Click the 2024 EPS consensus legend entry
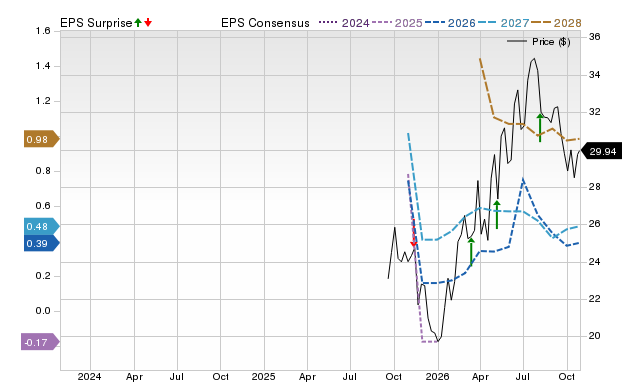 [344, 23]
